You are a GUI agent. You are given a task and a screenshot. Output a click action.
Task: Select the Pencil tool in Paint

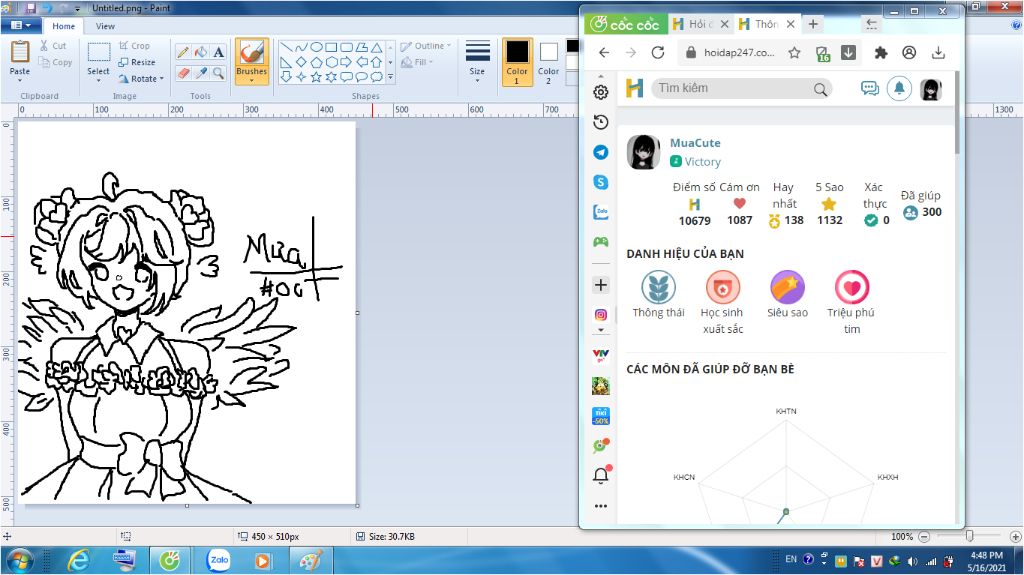[x=184, y=52]
